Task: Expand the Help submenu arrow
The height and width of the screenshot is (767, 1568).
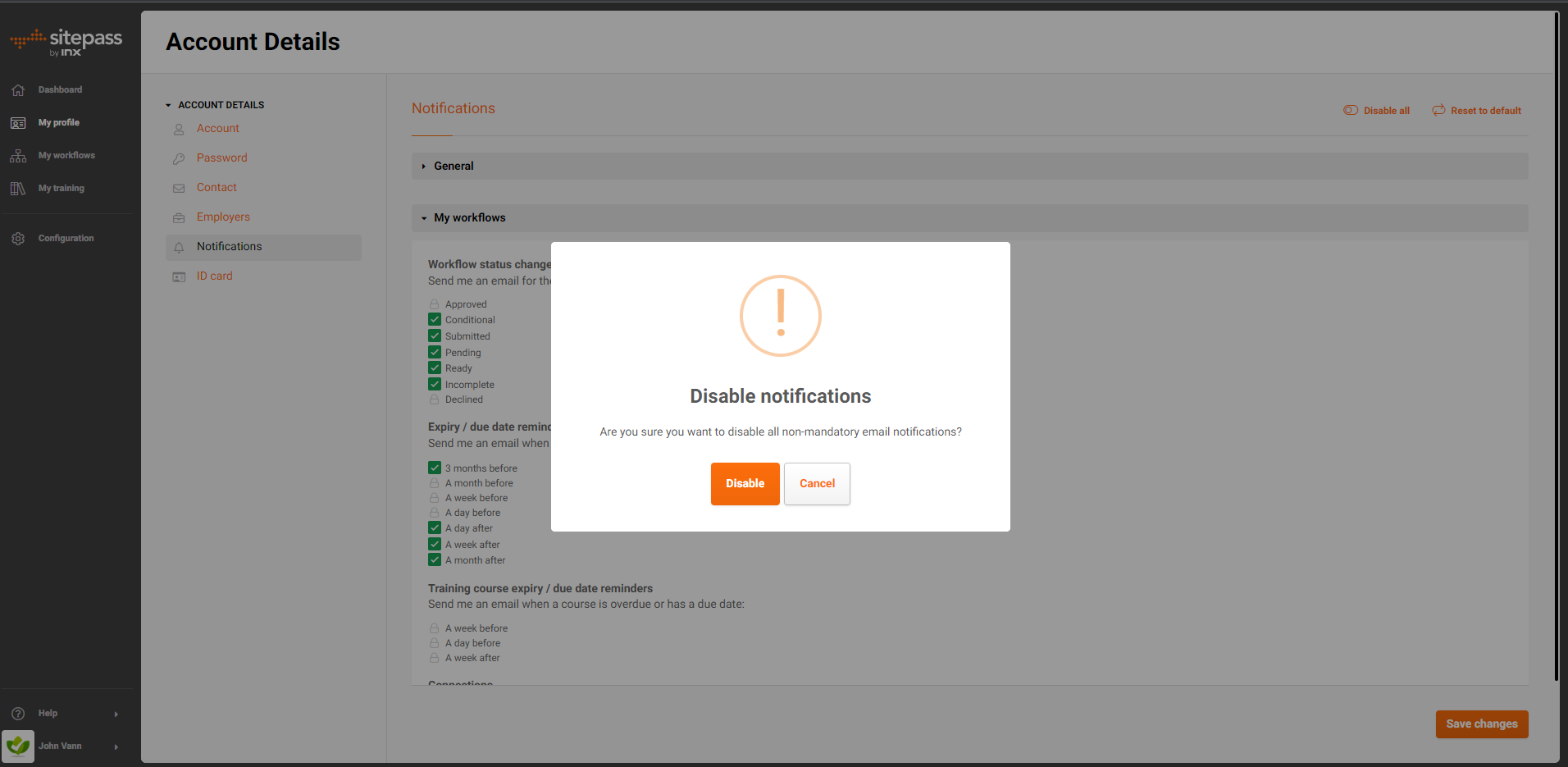Action: click(116, 714)
